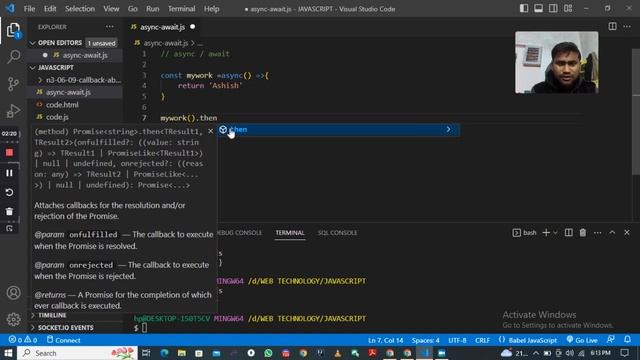This screenshot has height=360, width=640.
Task: Open code.html in the explorer
Action: pyautogui.click(x=75, y=105)
